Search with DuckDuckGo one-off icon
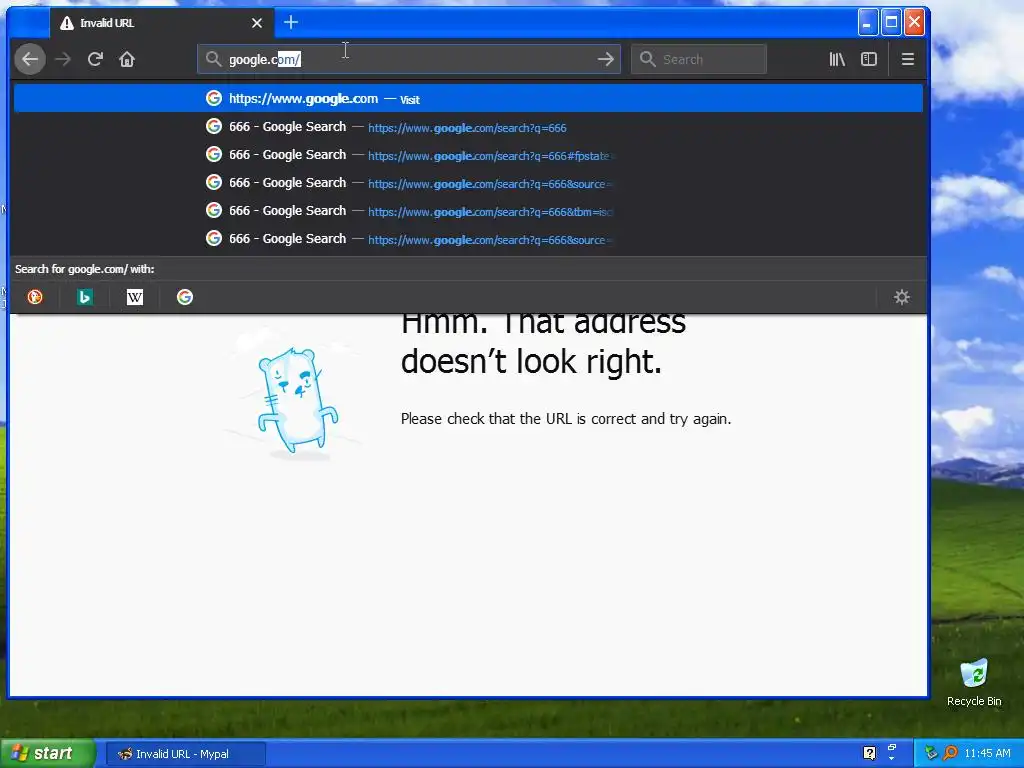Image resolution: width=1024 pixels, height=768 pixels. 35,297
